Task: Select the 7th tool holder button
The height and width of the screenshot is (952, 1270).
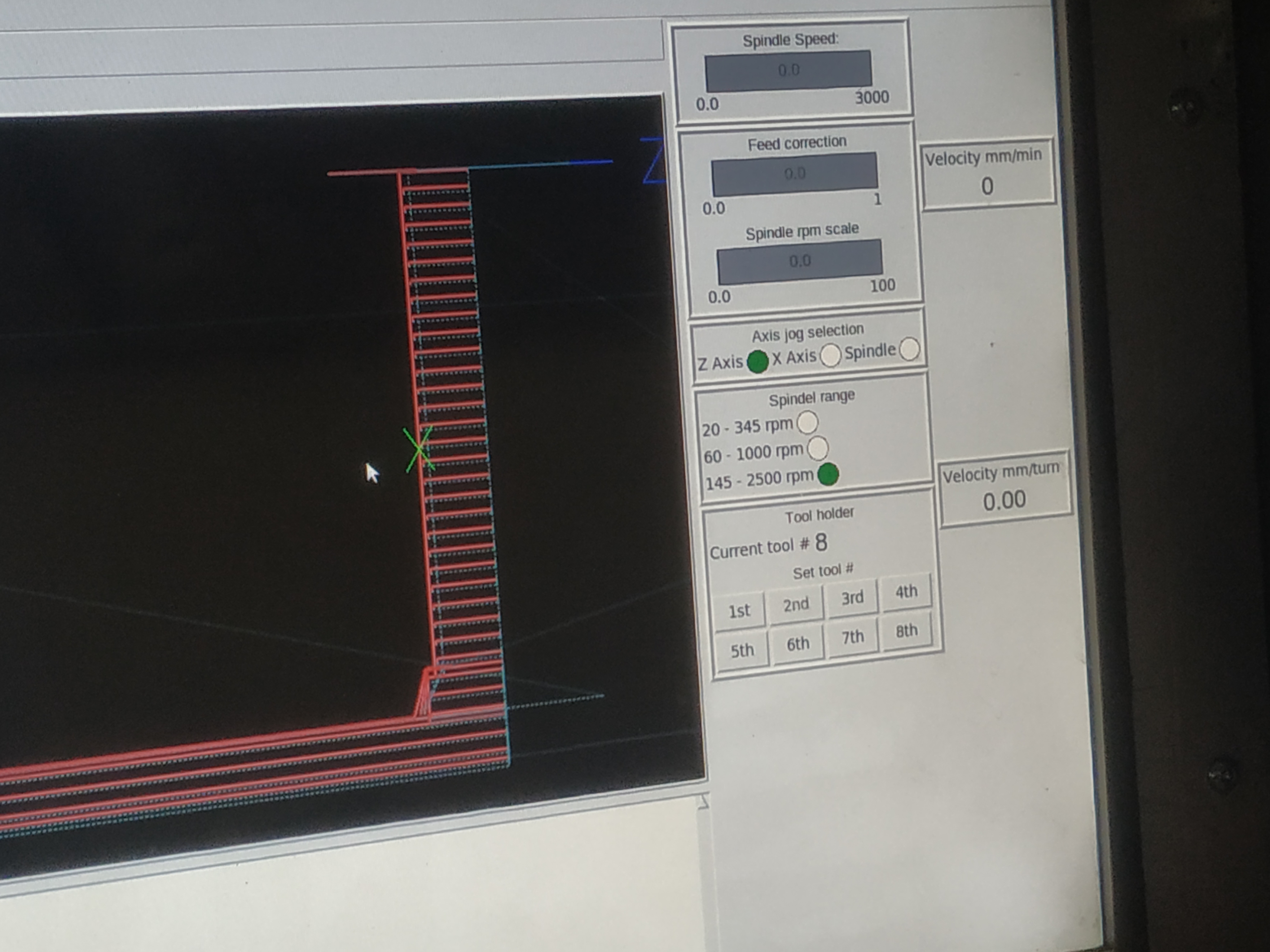Action: 852,637
